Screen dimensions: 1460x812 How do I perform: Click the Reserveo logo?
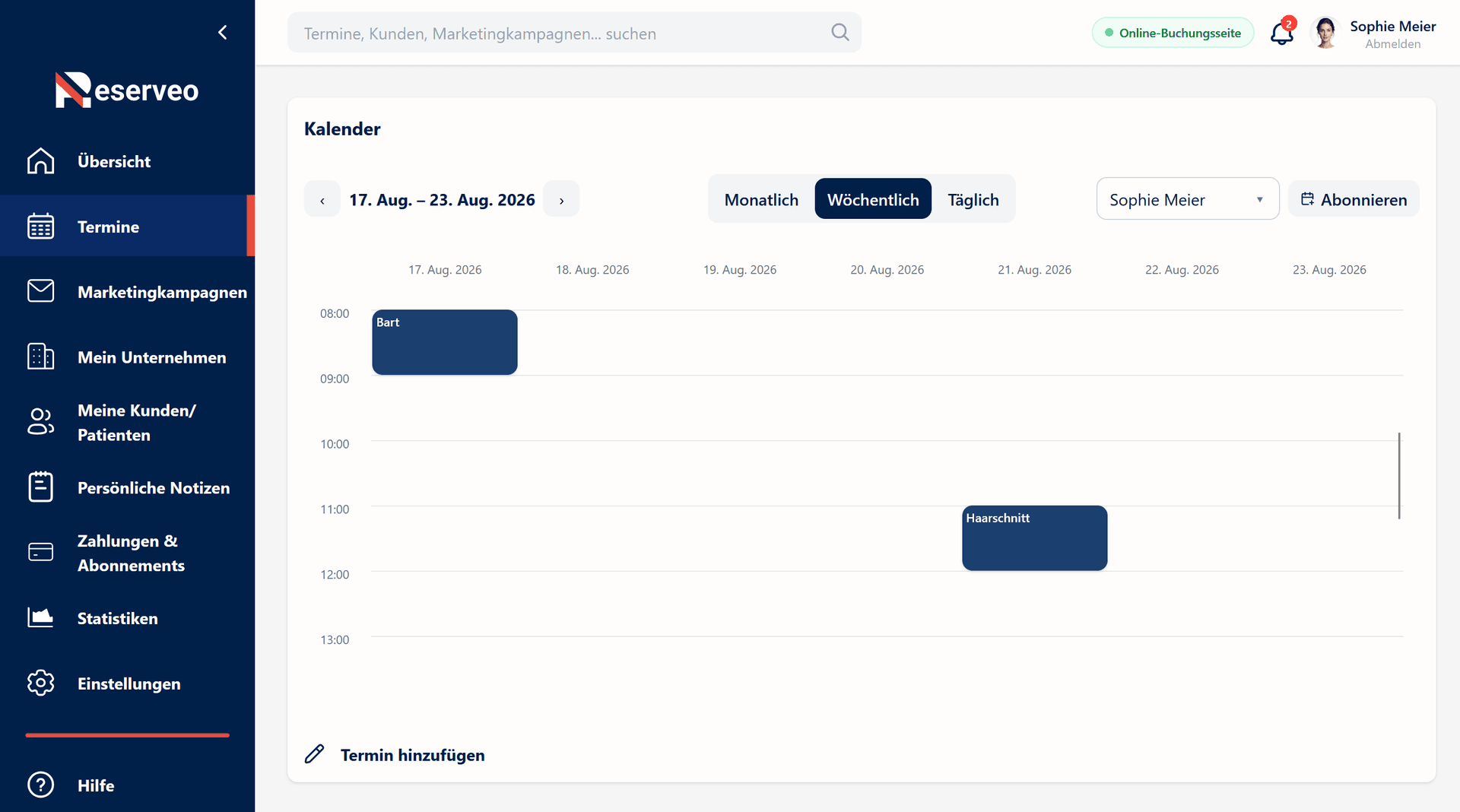click(127, 90)
